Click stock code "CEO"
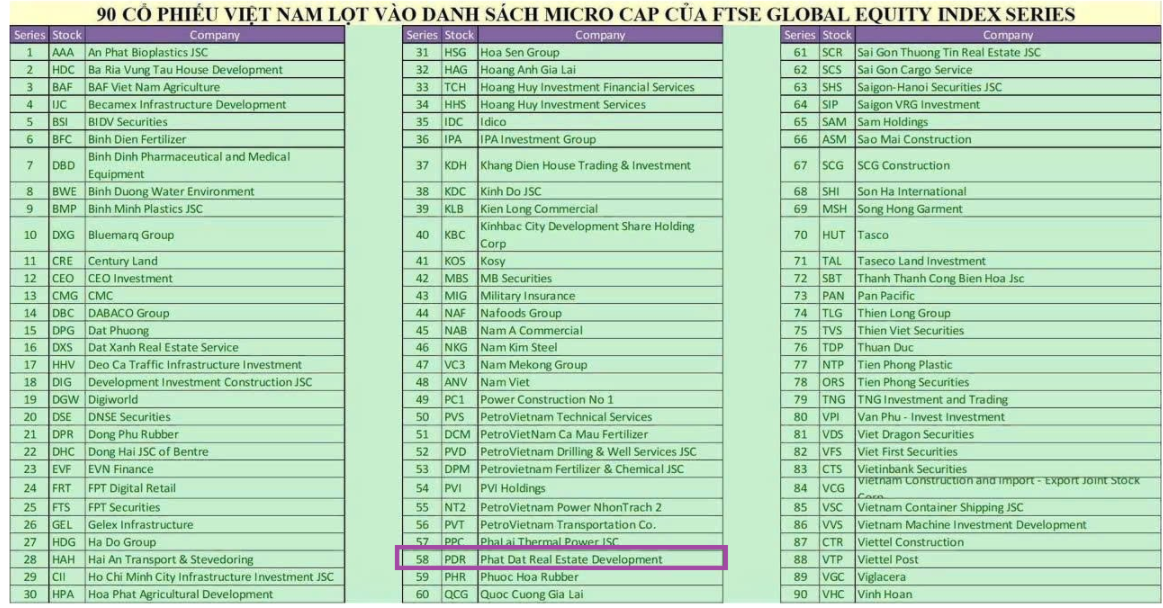 (63, 278)
